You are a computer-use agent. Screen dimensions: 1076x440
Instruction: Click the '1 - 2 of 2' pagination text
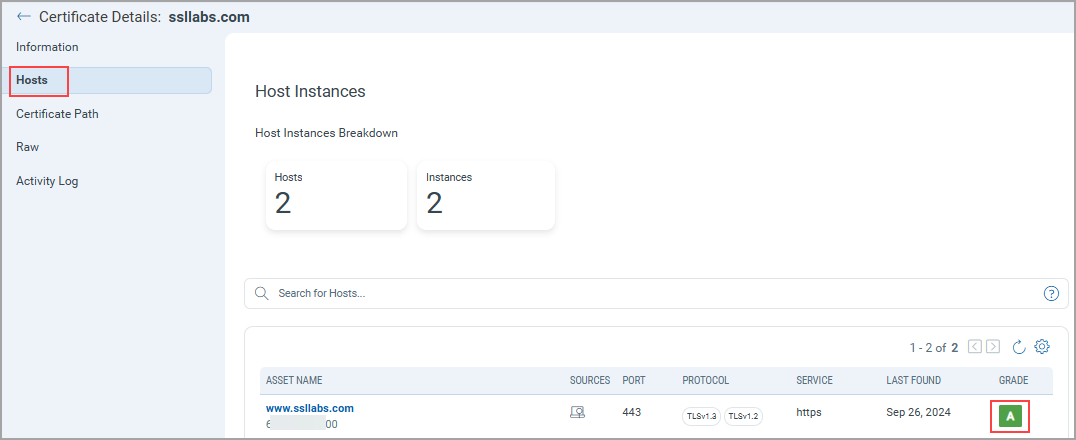click(x=934, y=347)
